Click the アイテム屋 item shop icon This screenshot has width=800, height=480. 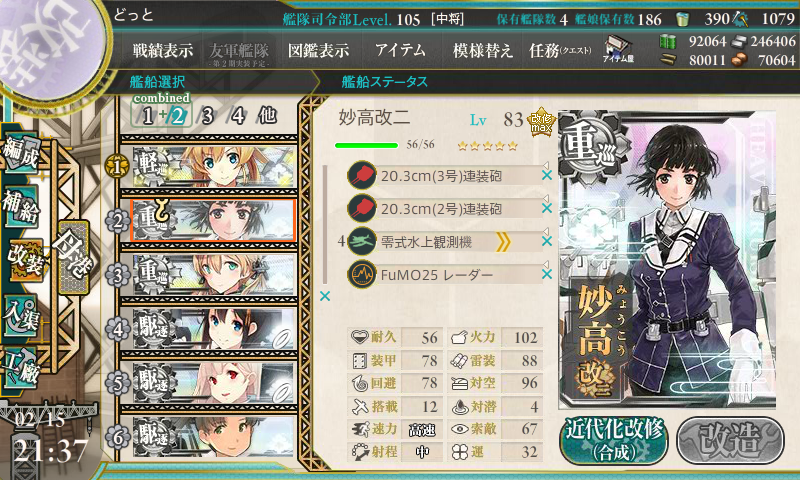[618, 50]
